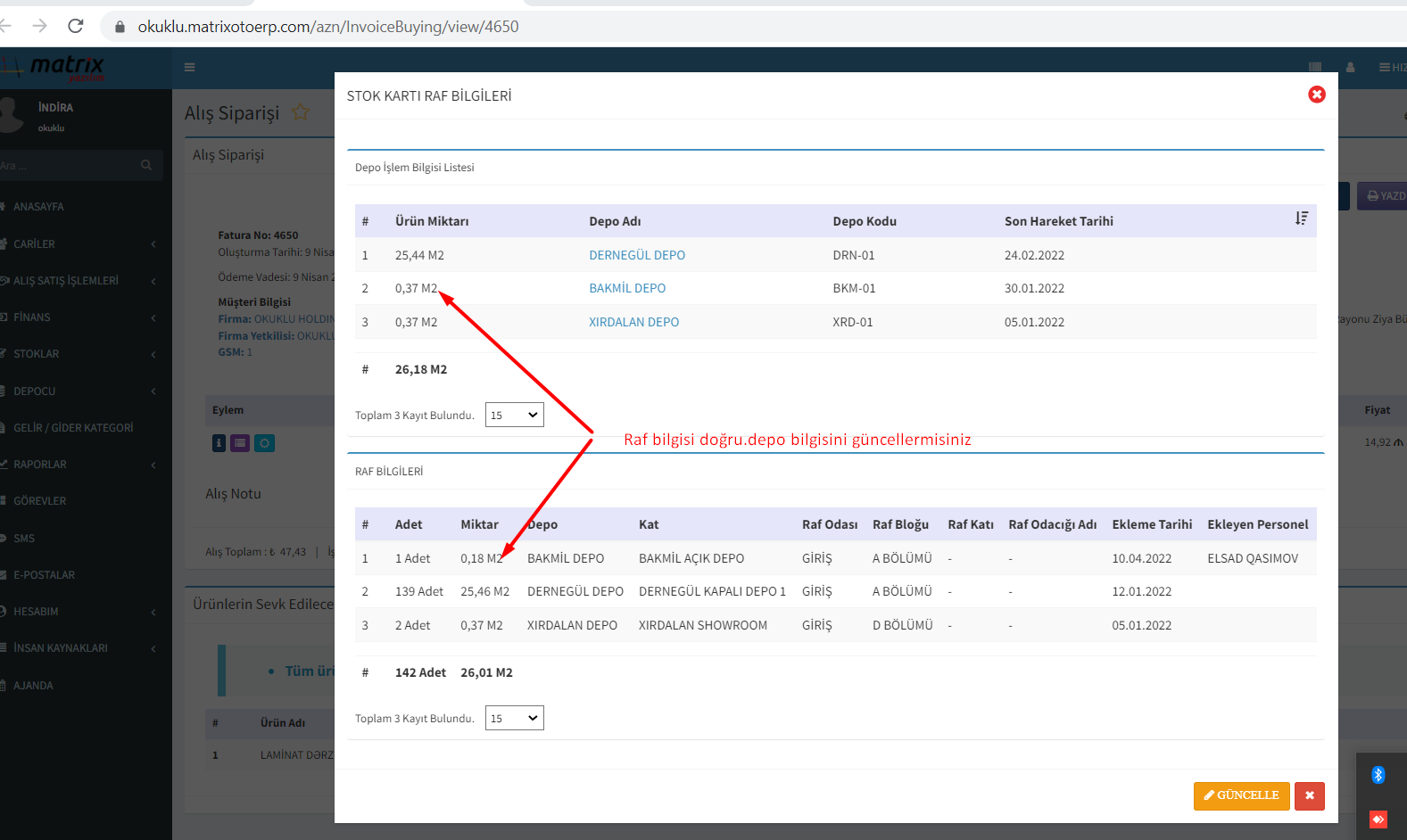Toggle the sidebar hamburger menu icon
1407x840 pixels.
tap(189, 67)
